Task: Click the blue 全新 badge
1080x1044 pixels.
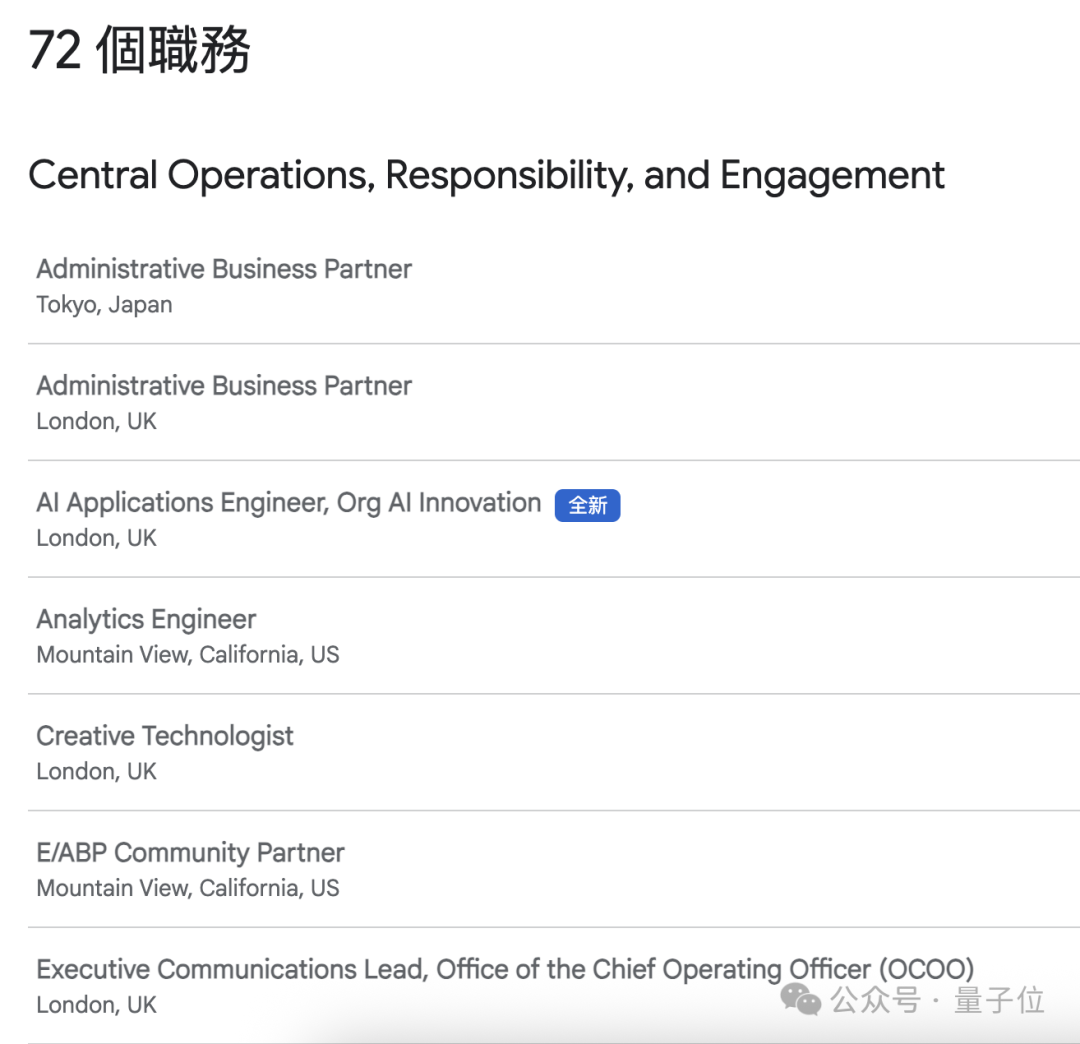Action: coord(588,505)
